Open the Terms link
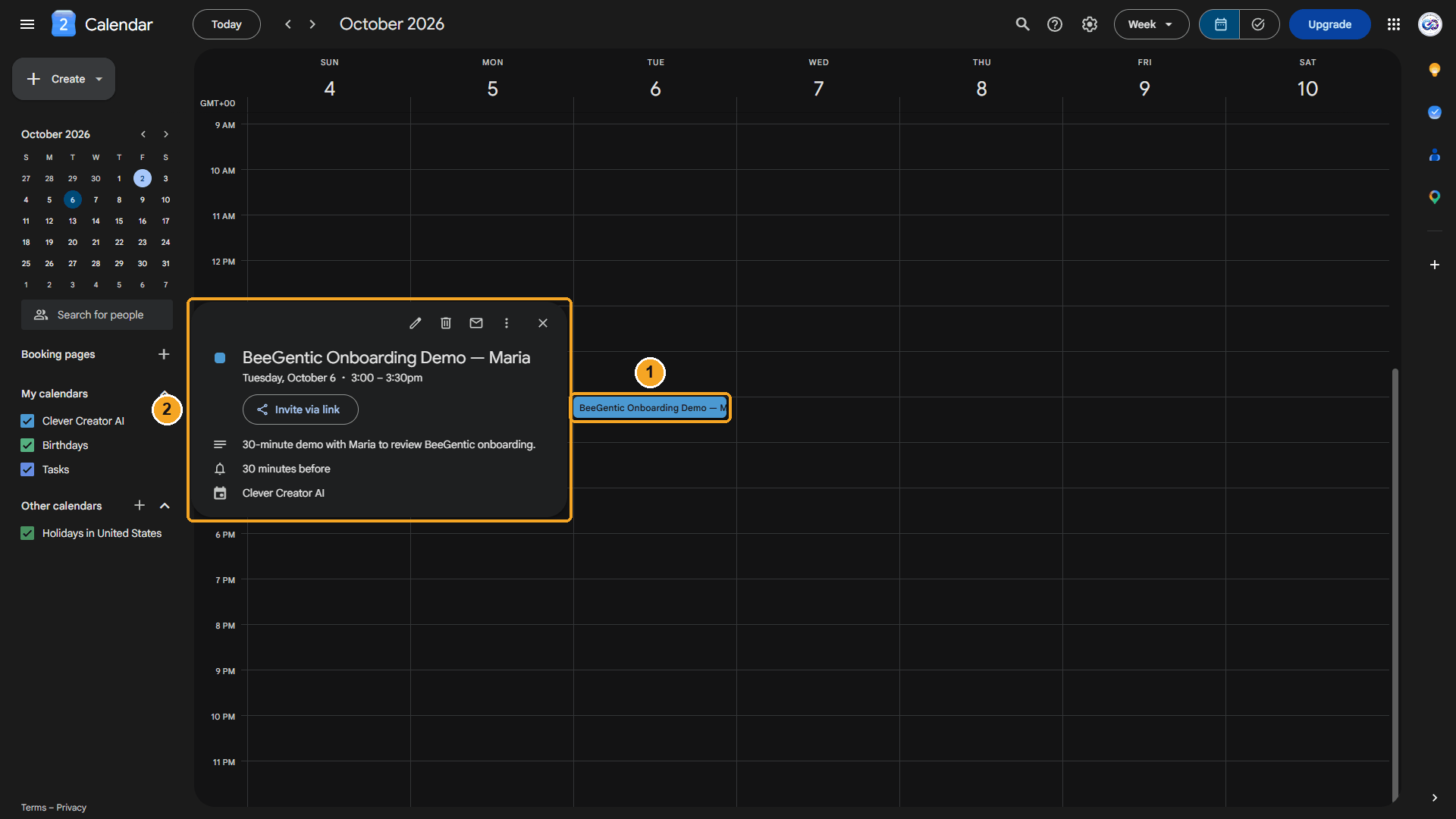The height and width of the screenshot is (819, 1456). tap(33, 808)
